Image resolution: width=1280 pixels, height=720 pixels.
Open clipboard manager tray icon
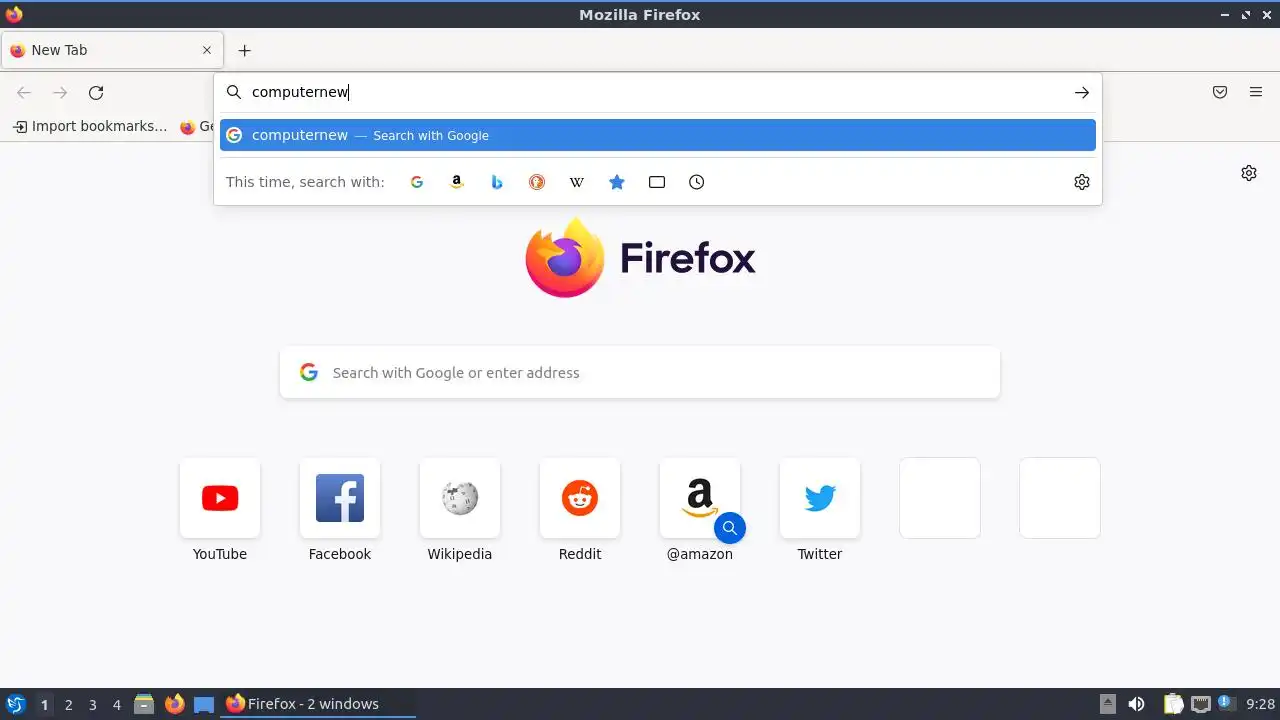(1173, 704)
